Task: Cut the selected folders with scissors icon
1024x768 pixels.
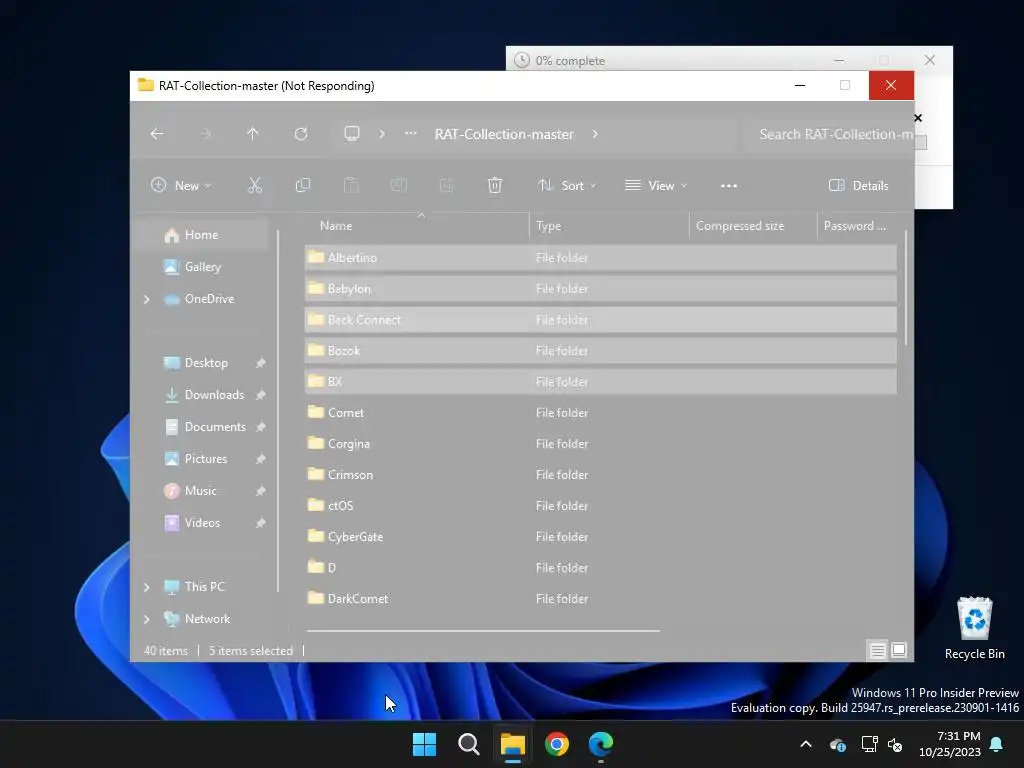Action: [255, 185]
